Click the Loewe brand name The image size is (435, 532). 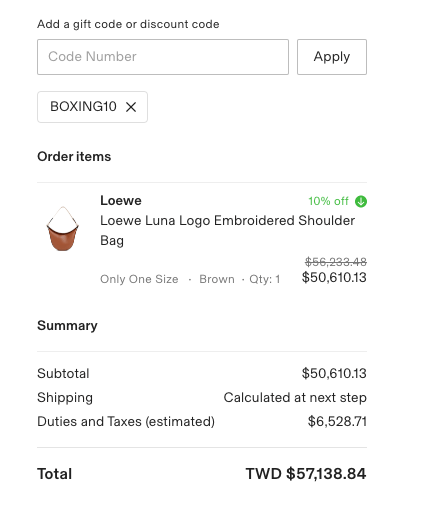pyautogui.click(x=121, y=201)
